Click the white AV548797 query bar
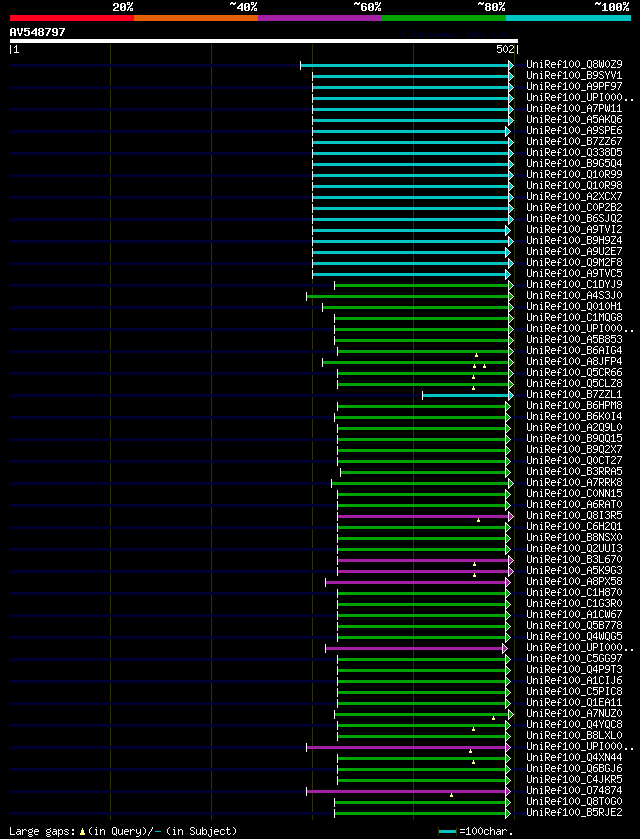Viewport: 640px width, 839px height. point(264,41)
